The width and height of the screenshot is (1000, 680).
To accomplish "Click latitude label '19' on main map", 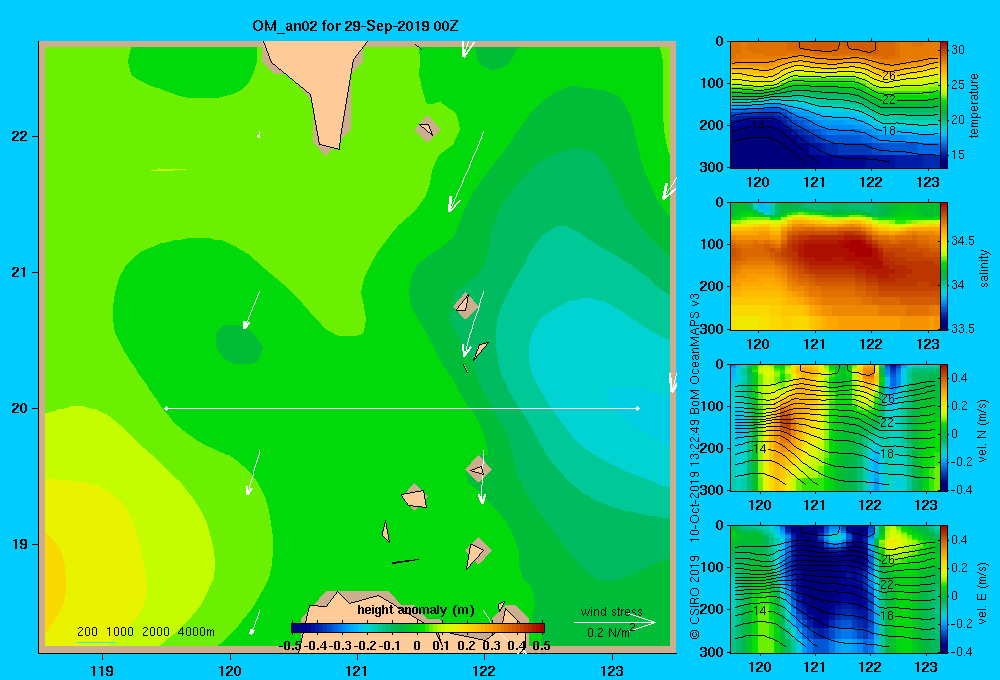I will (x=20, y=544).
